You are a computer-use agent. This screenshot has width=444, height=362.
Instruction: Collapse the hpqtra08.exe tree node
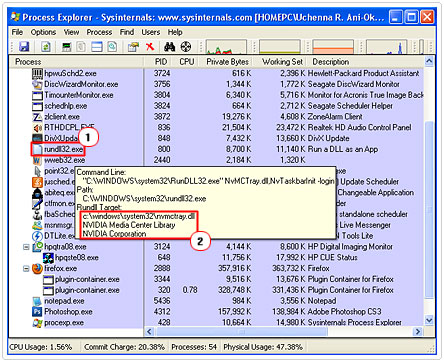point(26,247)
